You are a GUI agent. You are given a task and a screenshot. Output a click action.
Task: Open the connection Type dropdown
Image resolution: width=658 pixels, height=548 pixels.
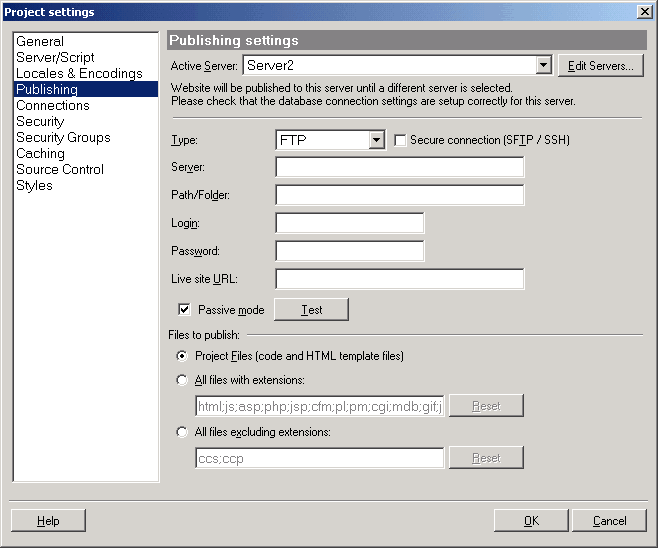click(x=376, y=141)
